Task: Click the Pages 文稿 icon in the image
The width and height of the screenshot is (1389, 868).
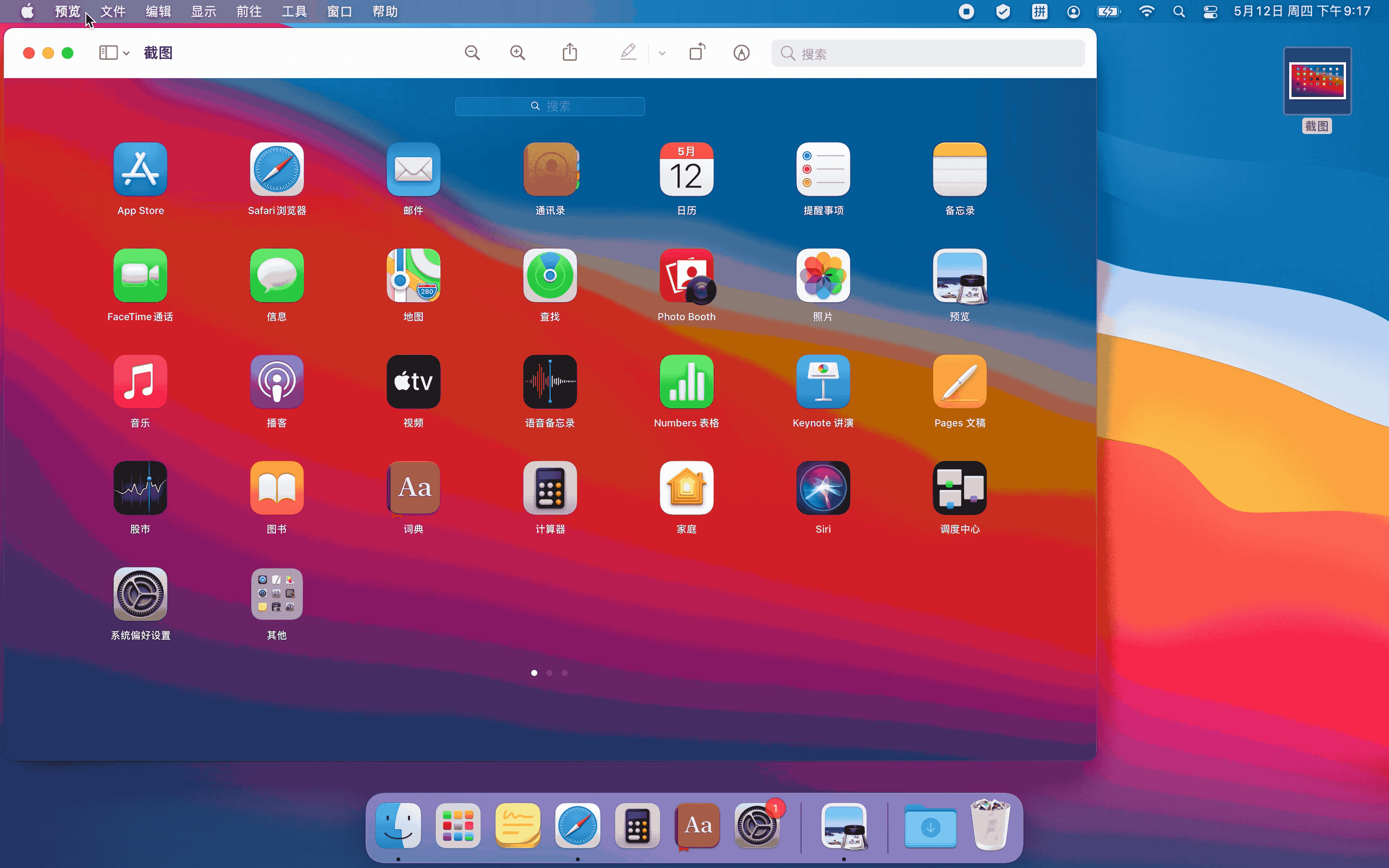Action: [960, 382]
